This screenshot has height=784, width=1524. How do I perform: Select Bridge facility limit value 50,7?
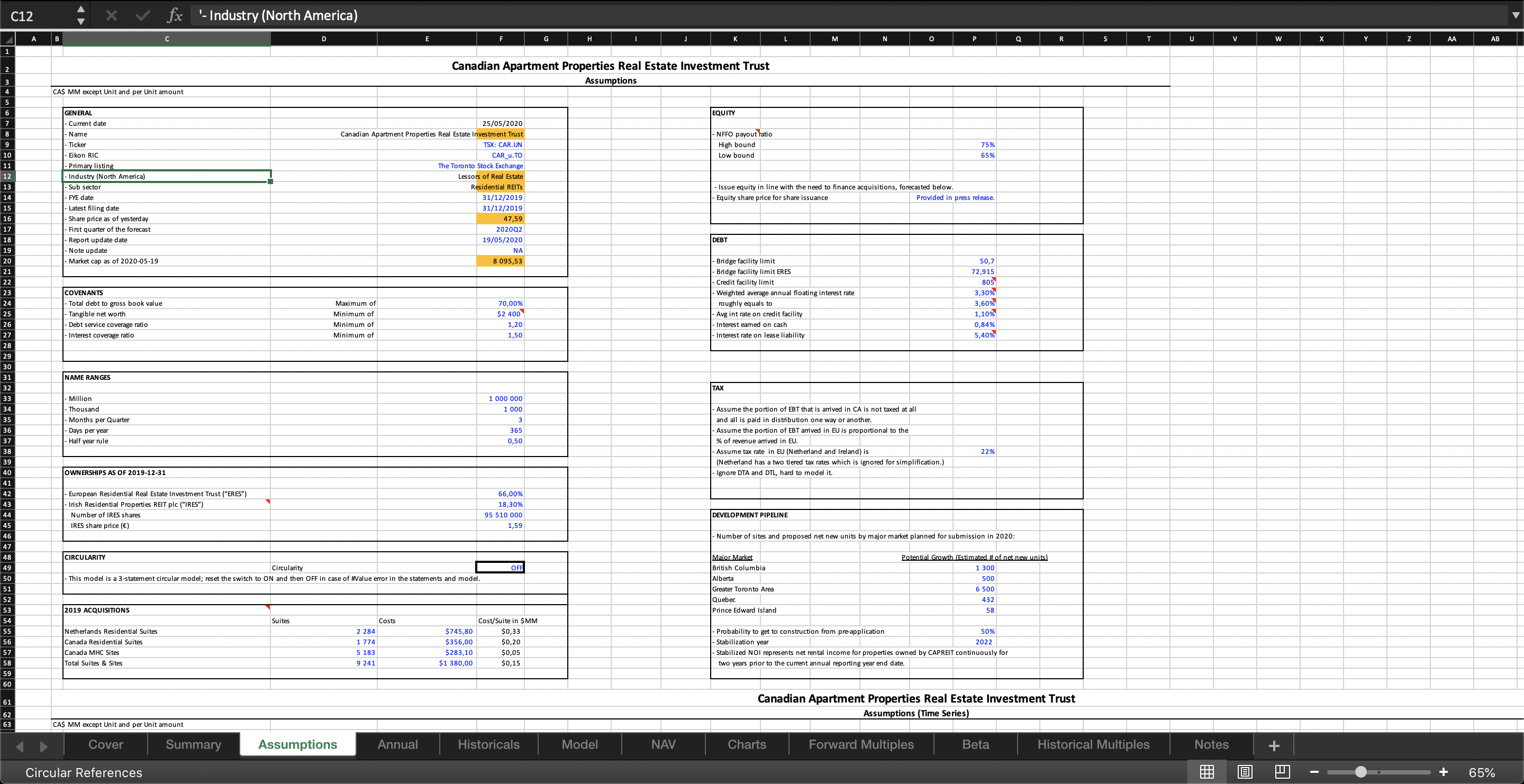coord(974,261)
